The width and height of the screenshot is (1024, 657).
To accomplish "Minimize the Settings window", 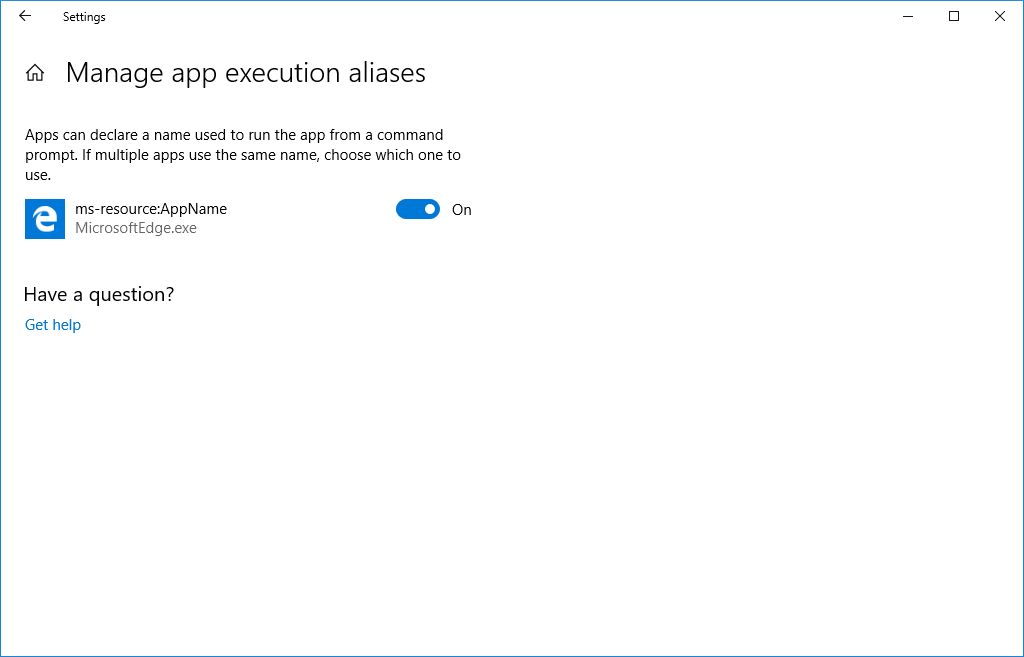I will (908, 16).
